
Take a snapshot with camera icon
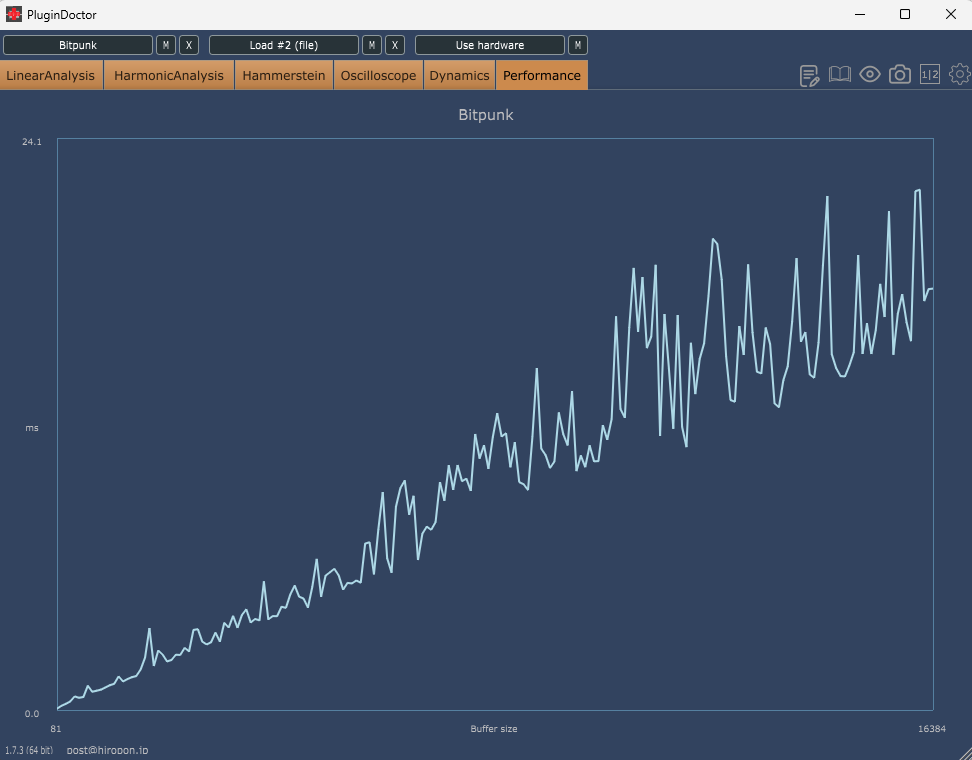(x=899, y=75)
